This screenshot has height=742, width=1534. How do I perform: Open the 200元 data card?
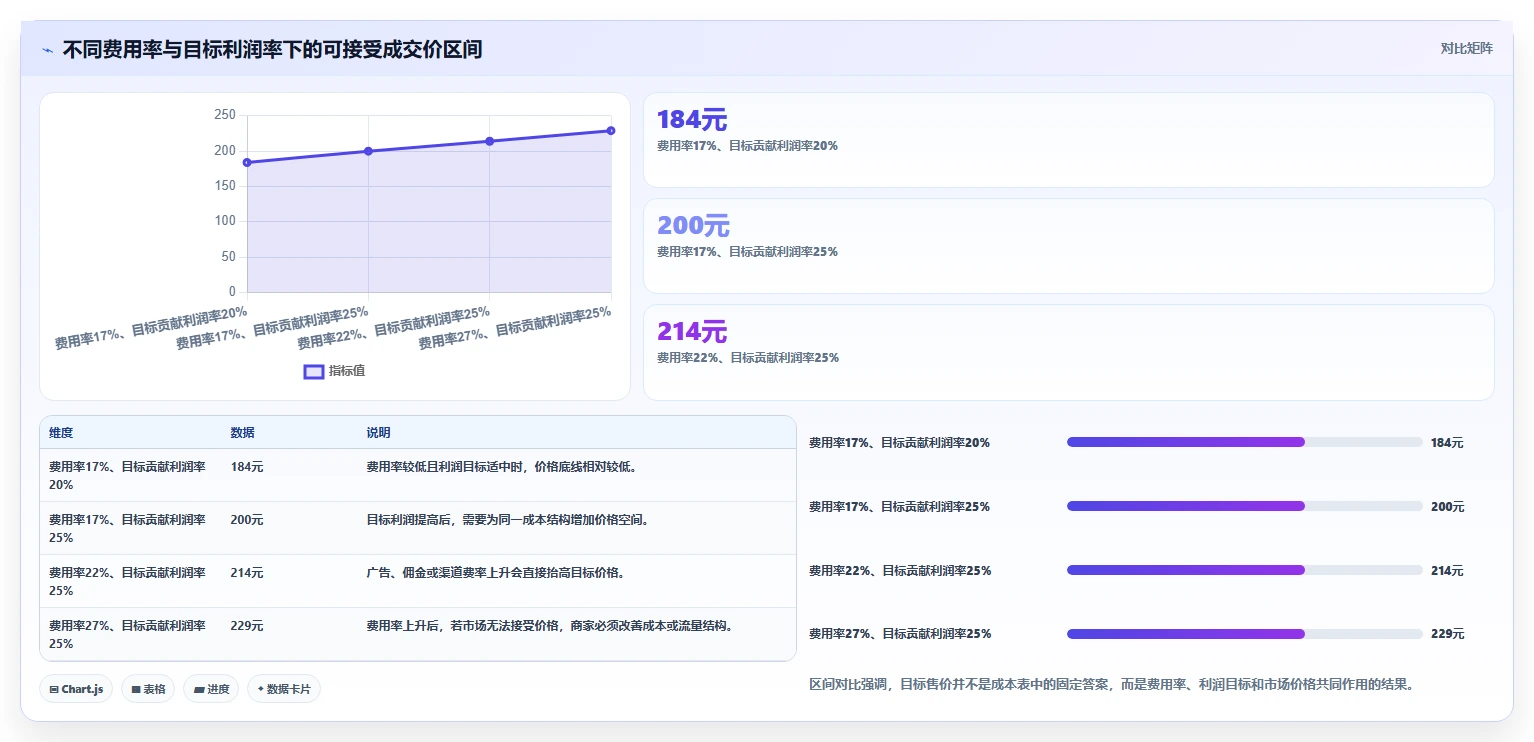(1068, 246)
